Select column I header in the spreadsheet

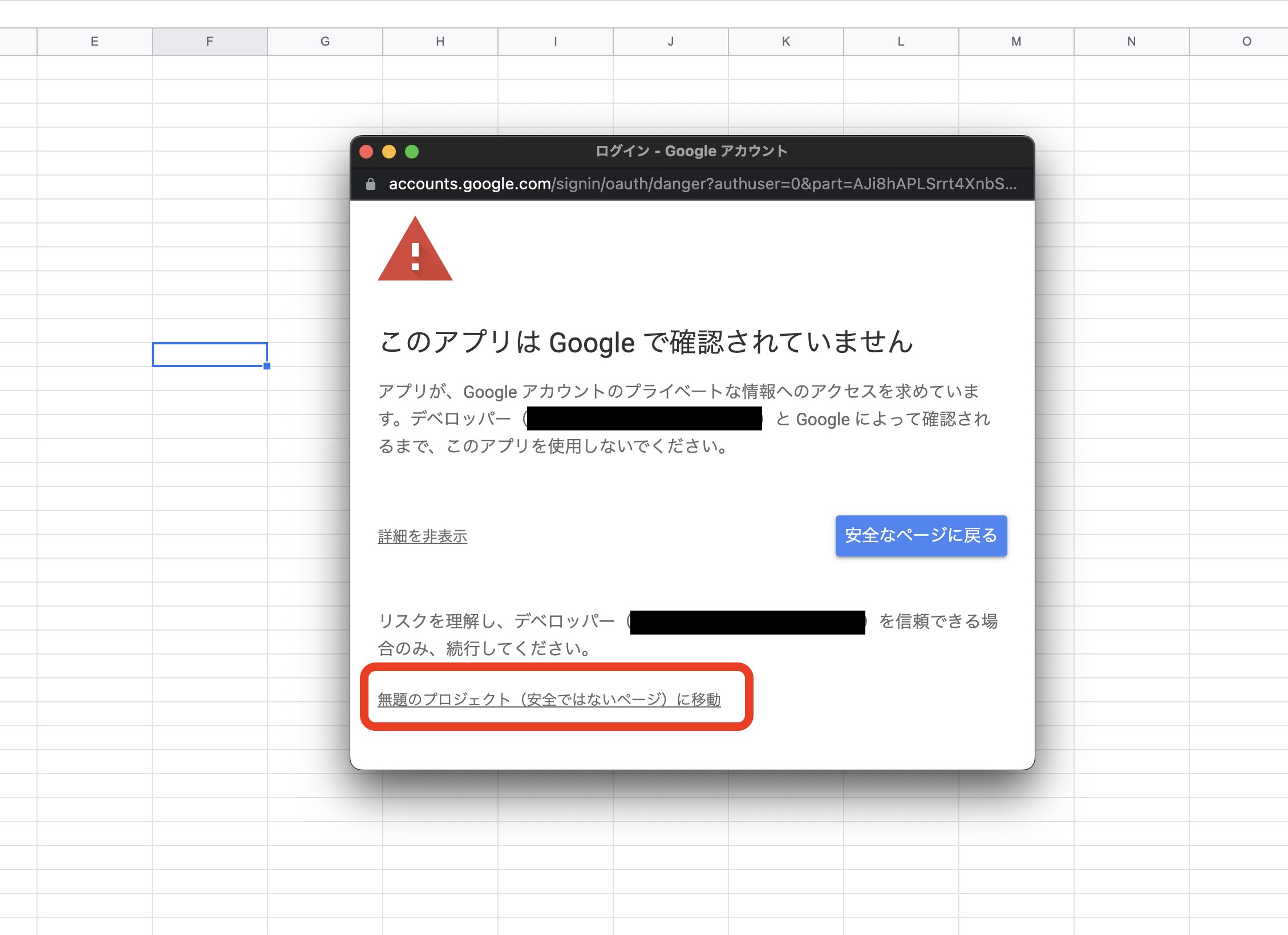[x=556, y=42]
